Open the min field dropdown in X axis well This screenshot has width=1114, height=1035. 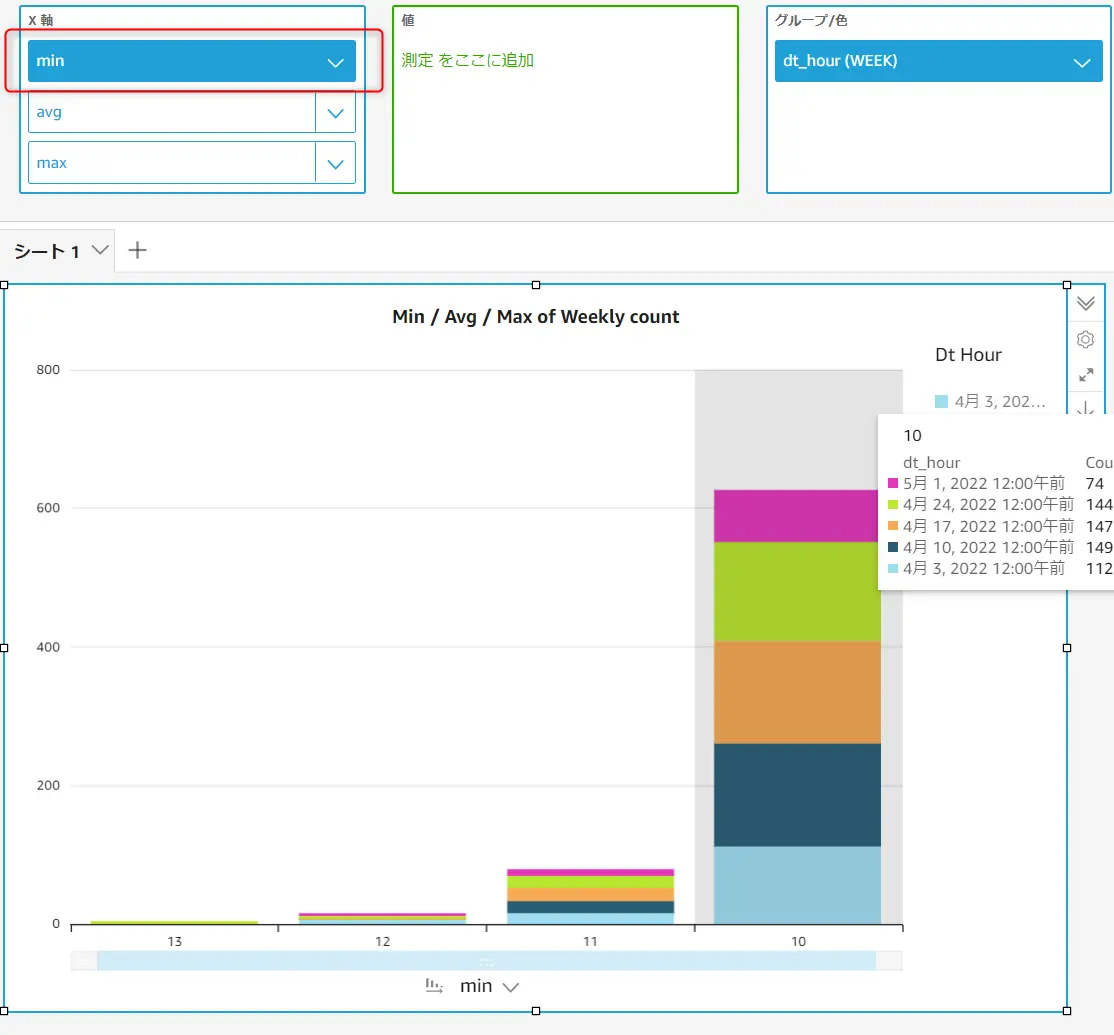tap(335, 62)
